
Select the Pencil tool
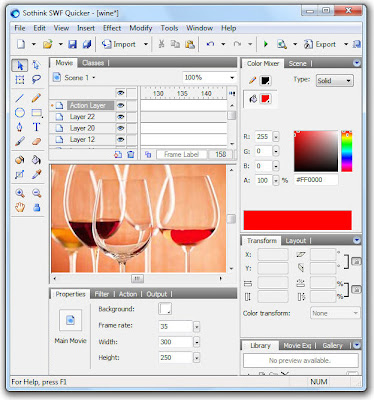36,98
